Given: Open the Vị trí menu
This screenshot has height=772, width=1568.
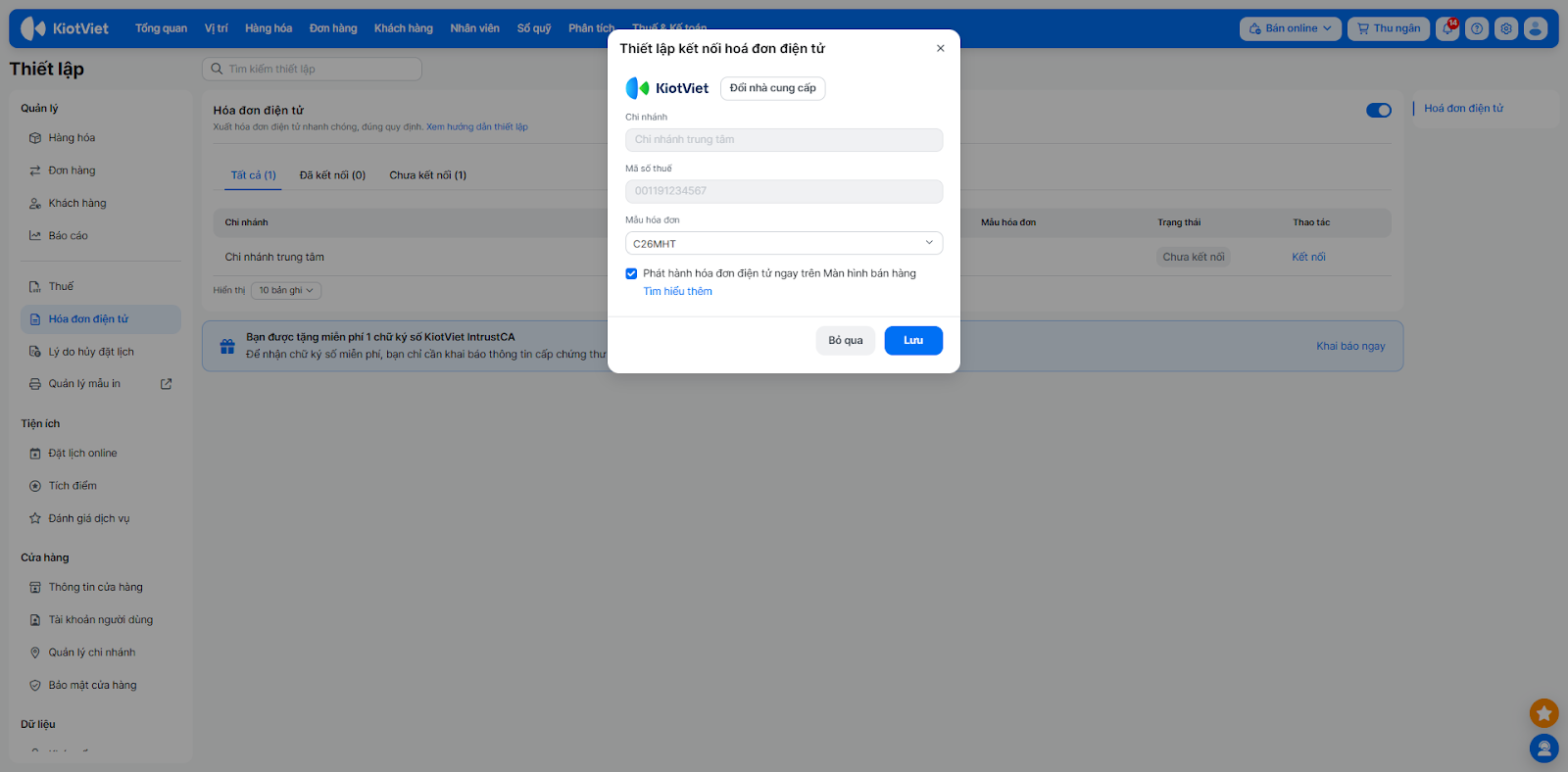Looking at the screenshot, I should pos(216,28).
